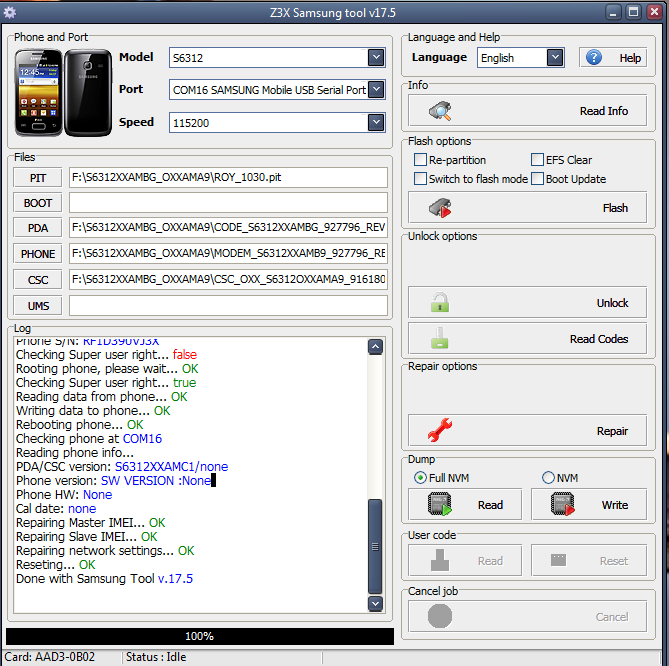Click the PDA file button
This screenshot has height=666, width=669.
(x=38, y=228)
